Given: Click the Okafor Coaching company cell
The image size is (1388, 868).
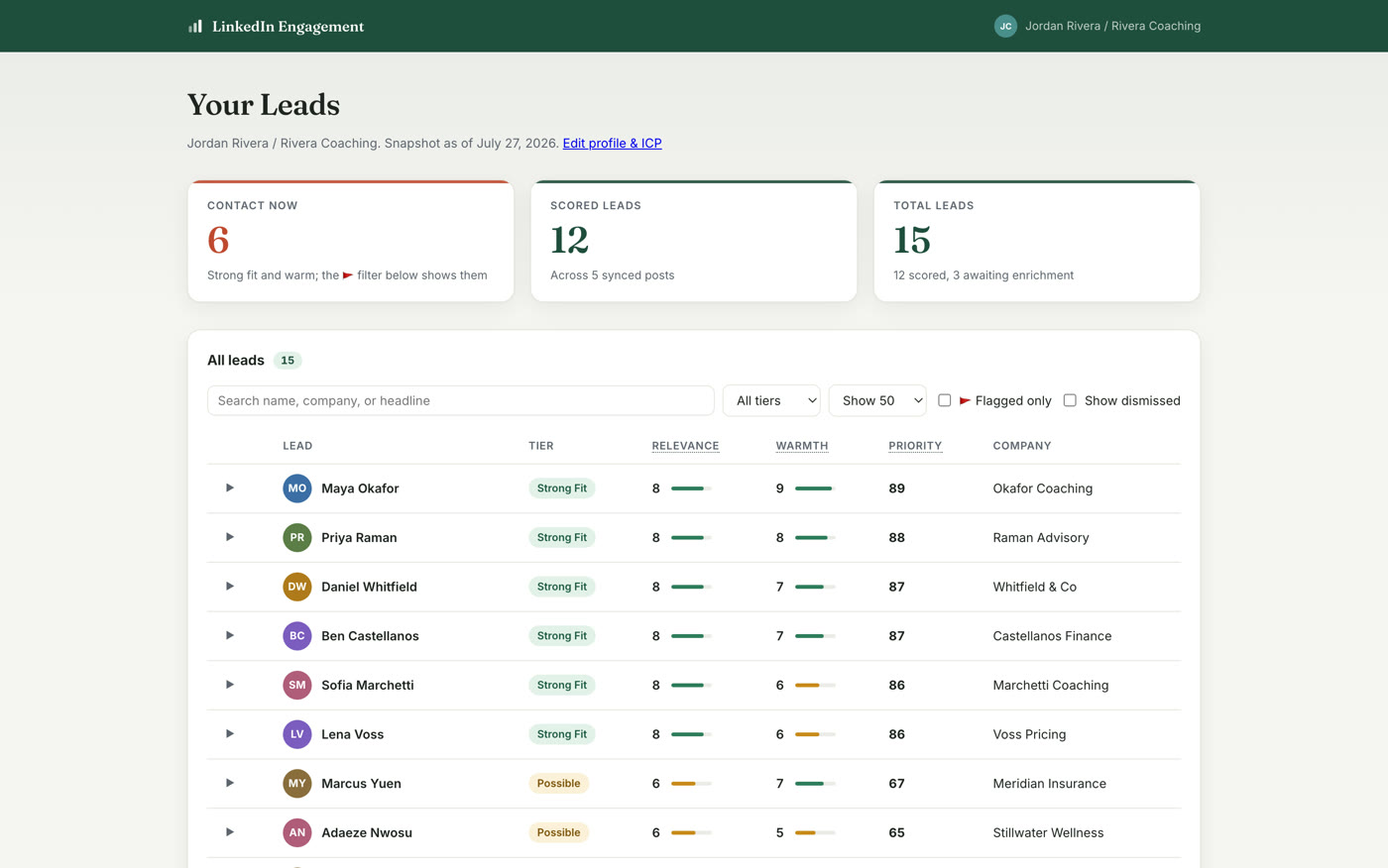Looking at the screenshot, I should [1043, 488].
